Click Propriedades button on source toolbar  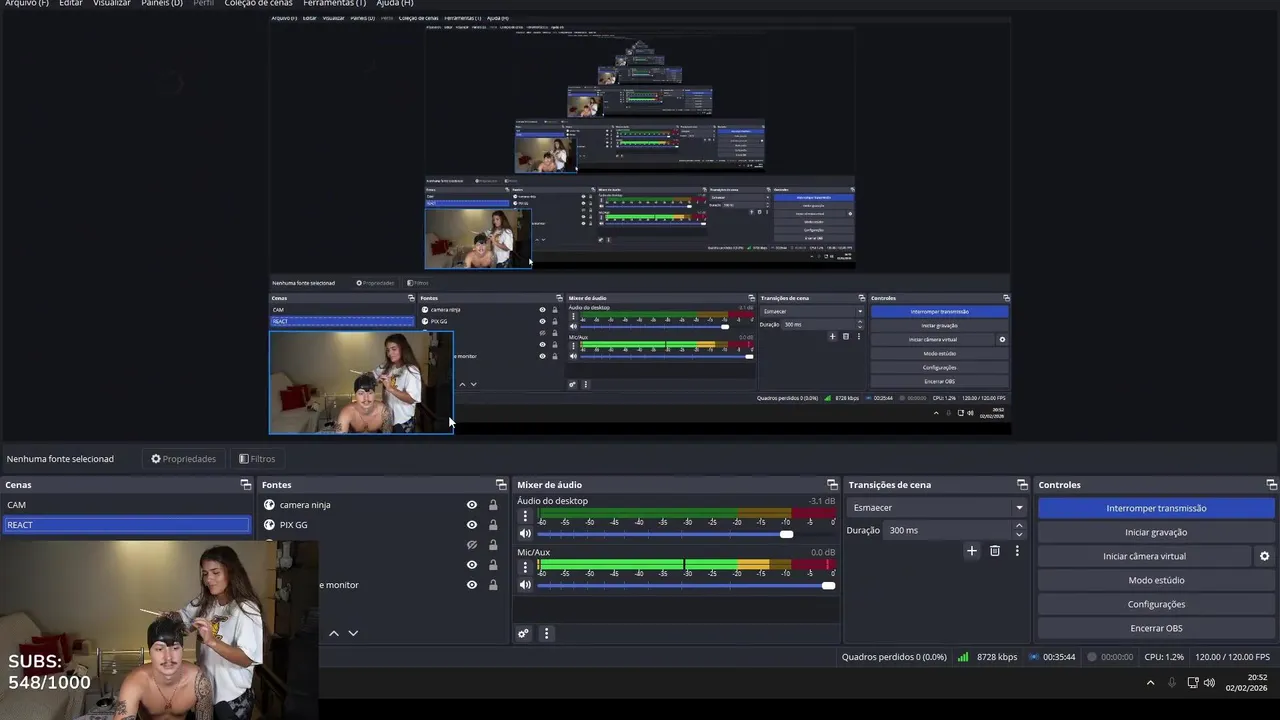pos(183,459)
